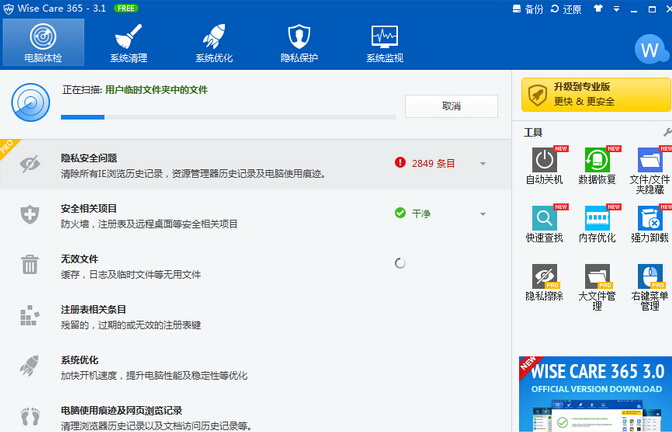Screen dimensions: 672x432
Task: Click the 无效文件 loading spinner
Action: click(x=400, y=263)
